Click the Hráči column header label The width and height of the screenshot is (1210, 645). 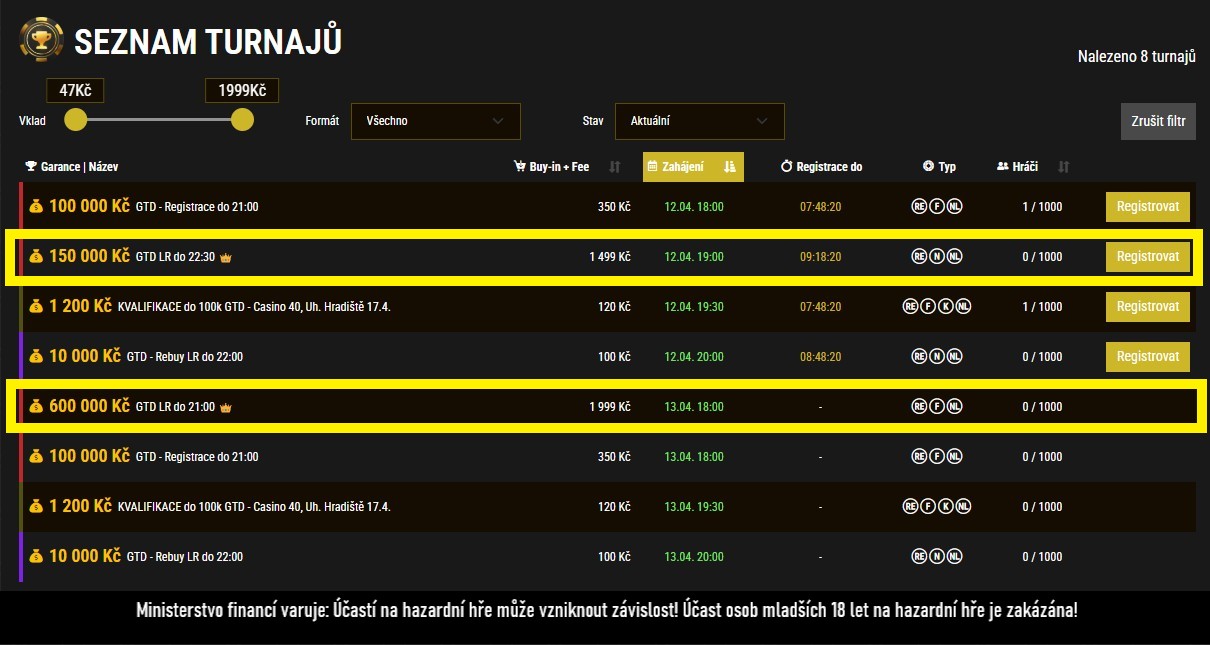pos(1018,167)
